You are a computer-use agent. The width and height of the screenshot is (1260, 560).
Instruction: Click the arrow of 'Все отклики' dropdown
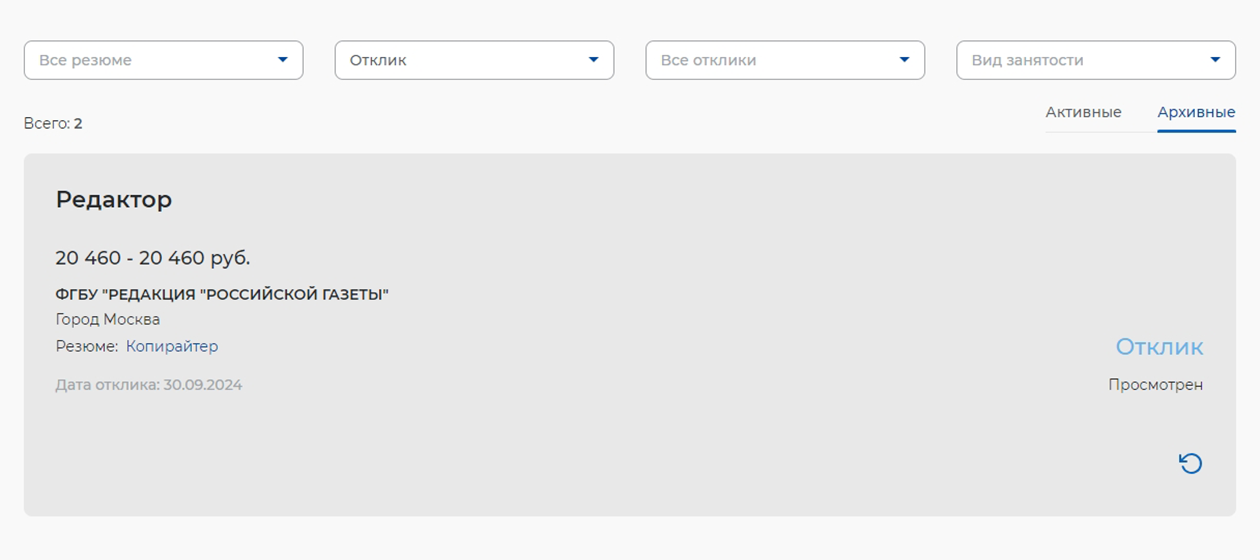pyautogui.click(x=904, y=60)
